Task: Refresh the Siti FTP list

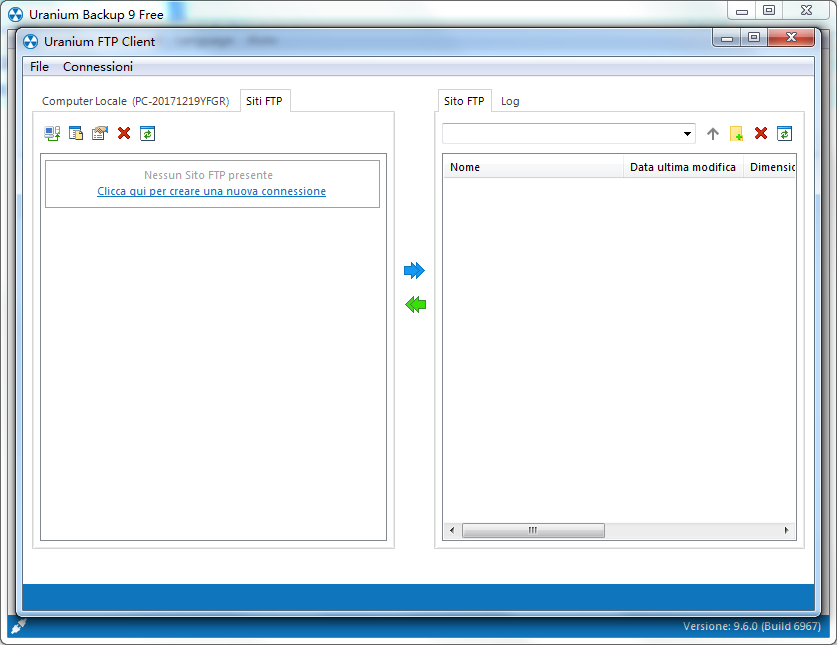Action: tap(147, 133)
